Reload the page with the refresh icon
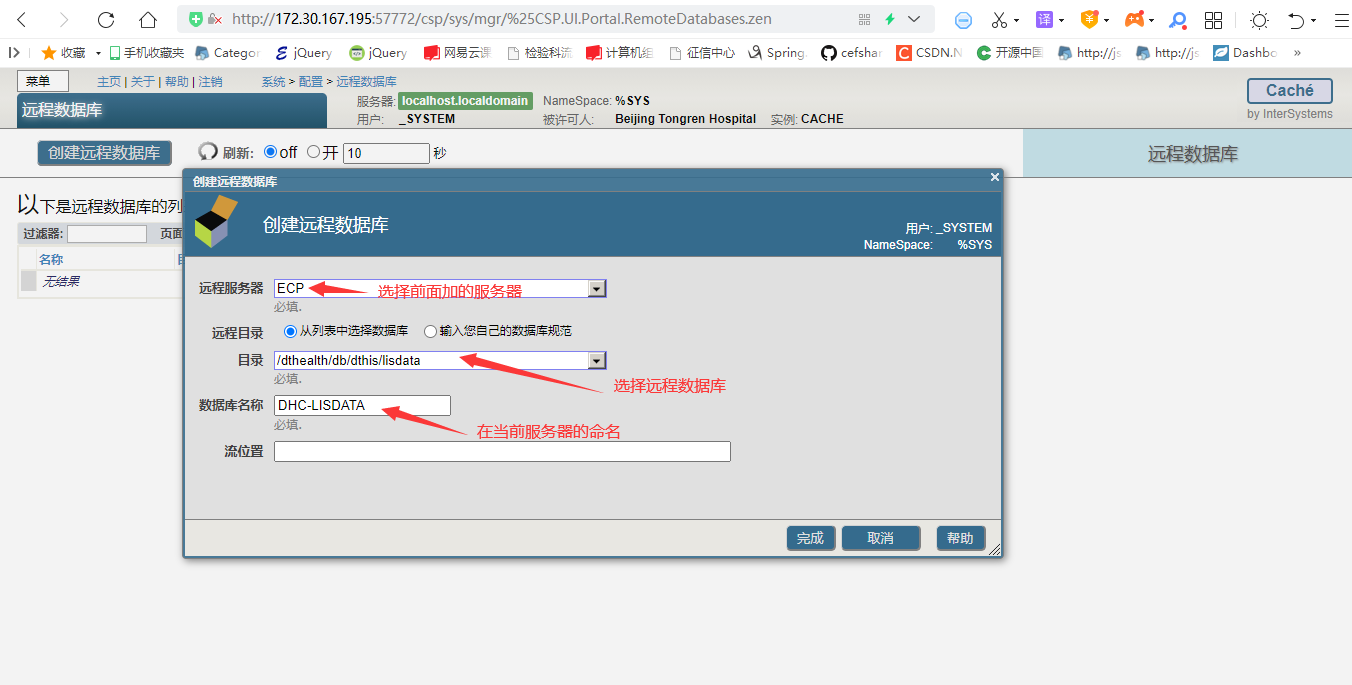1352x685 pixels. coord(106,19)
